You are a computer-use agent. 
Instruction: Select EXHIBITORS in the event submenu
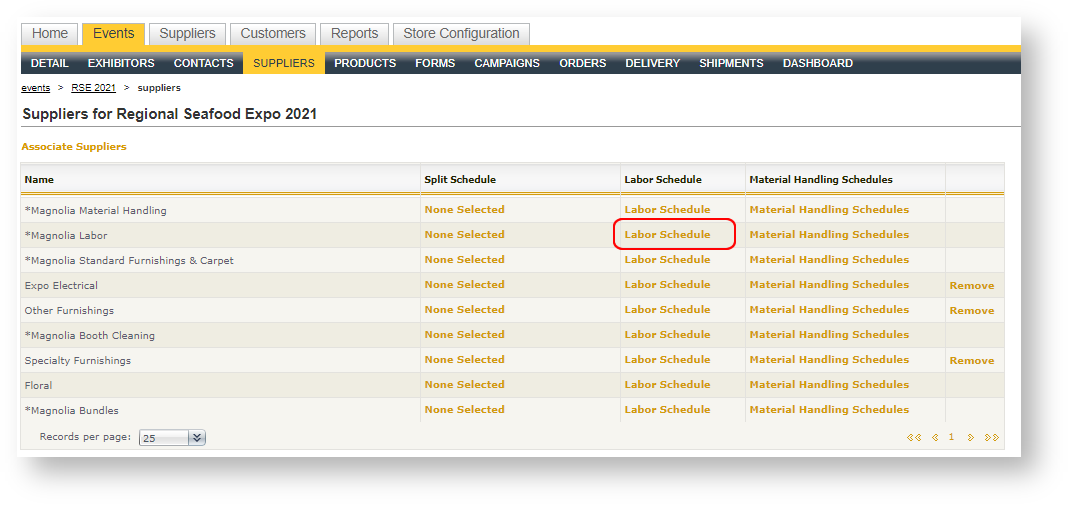coord(121,63)
